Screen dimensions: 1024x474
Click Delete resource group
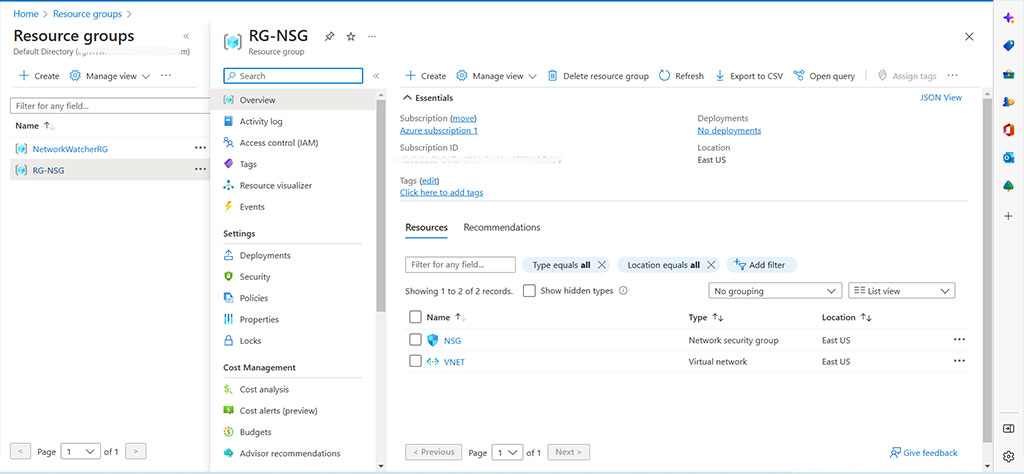[598, 76]
